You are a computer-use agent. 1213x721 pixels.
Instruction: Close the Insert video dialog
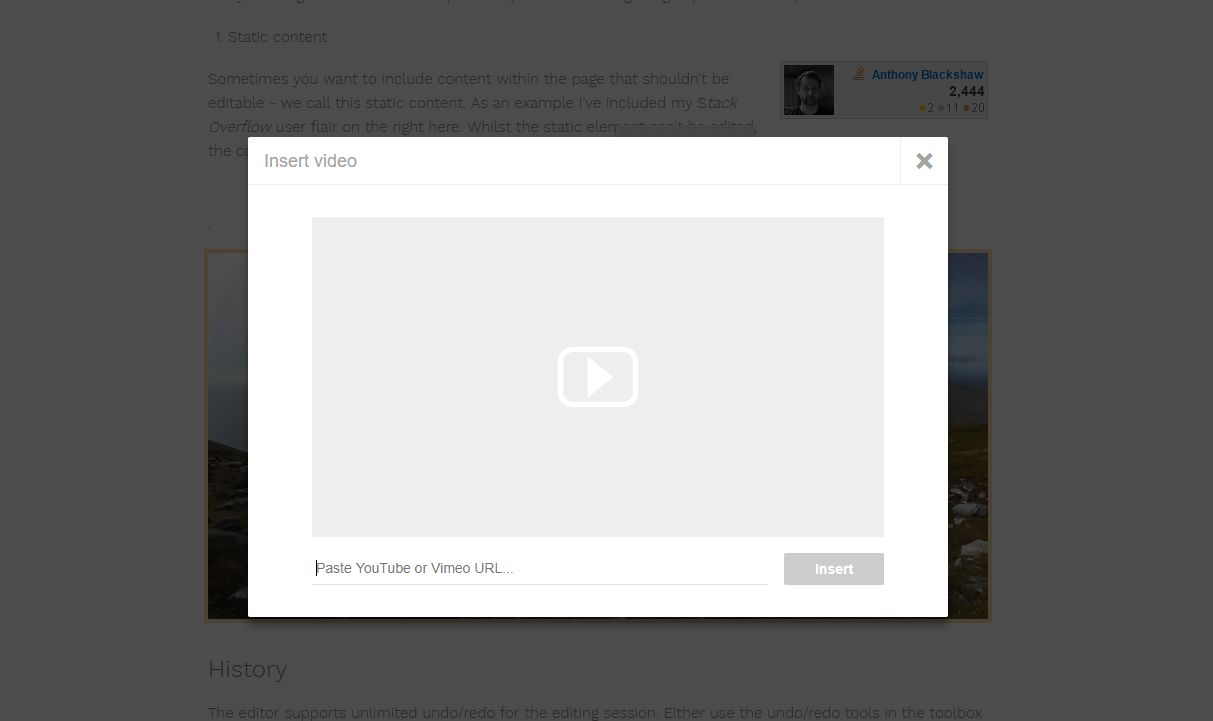[x=924, y=161]
